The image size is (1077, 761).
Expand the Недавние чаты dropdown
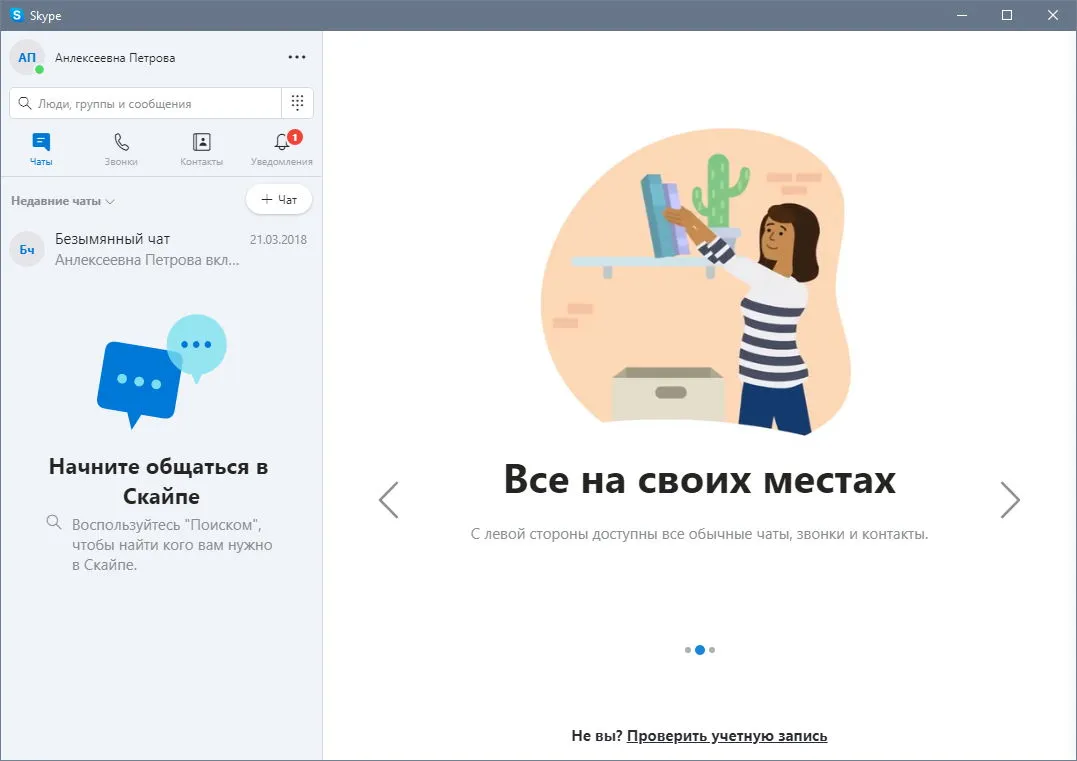[63, 201]
